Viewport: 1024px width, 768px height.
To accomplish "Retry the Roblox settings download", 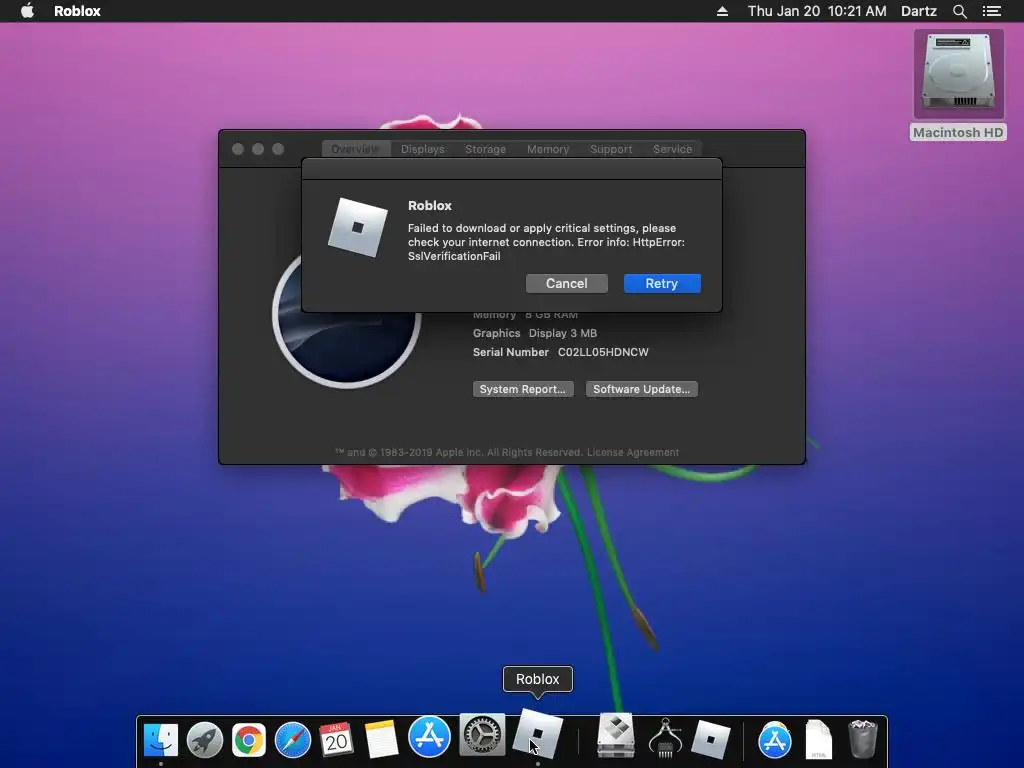I will (x=662, y=283).
